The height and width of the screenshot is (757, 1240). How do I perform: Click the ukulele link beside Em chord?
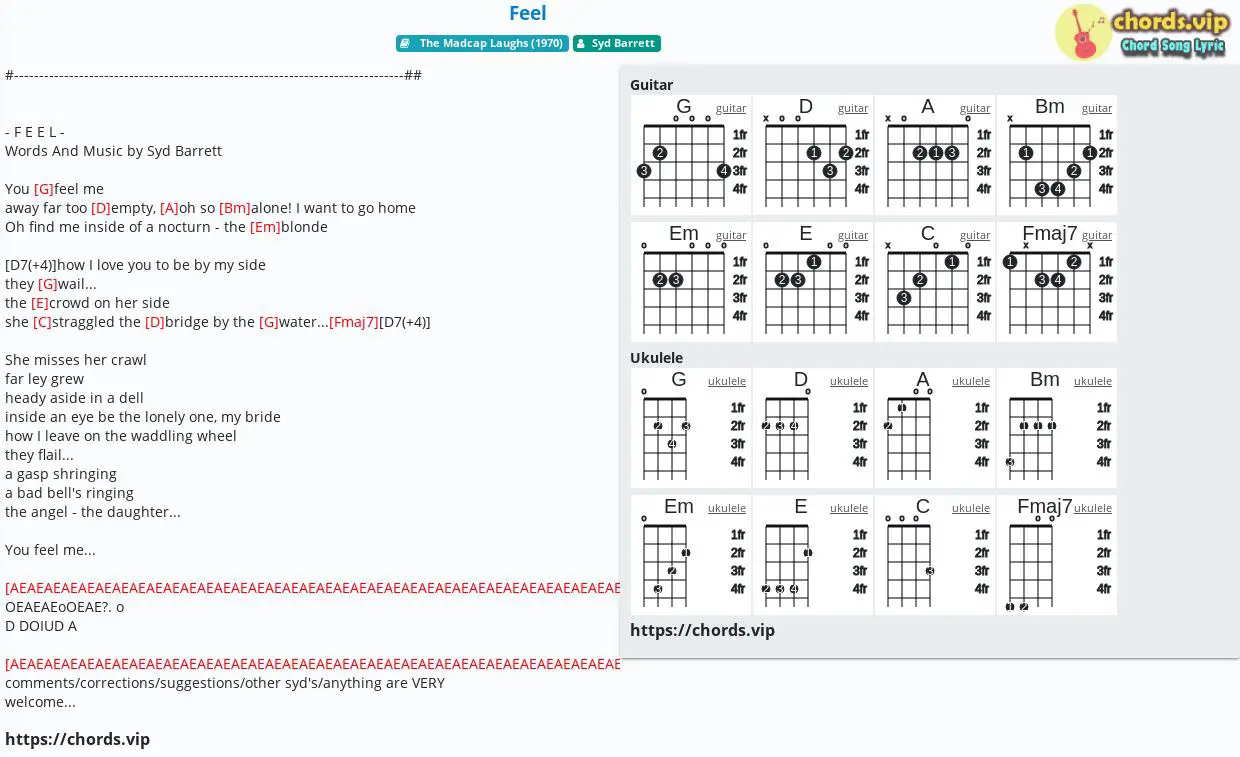tap(727, 508)
